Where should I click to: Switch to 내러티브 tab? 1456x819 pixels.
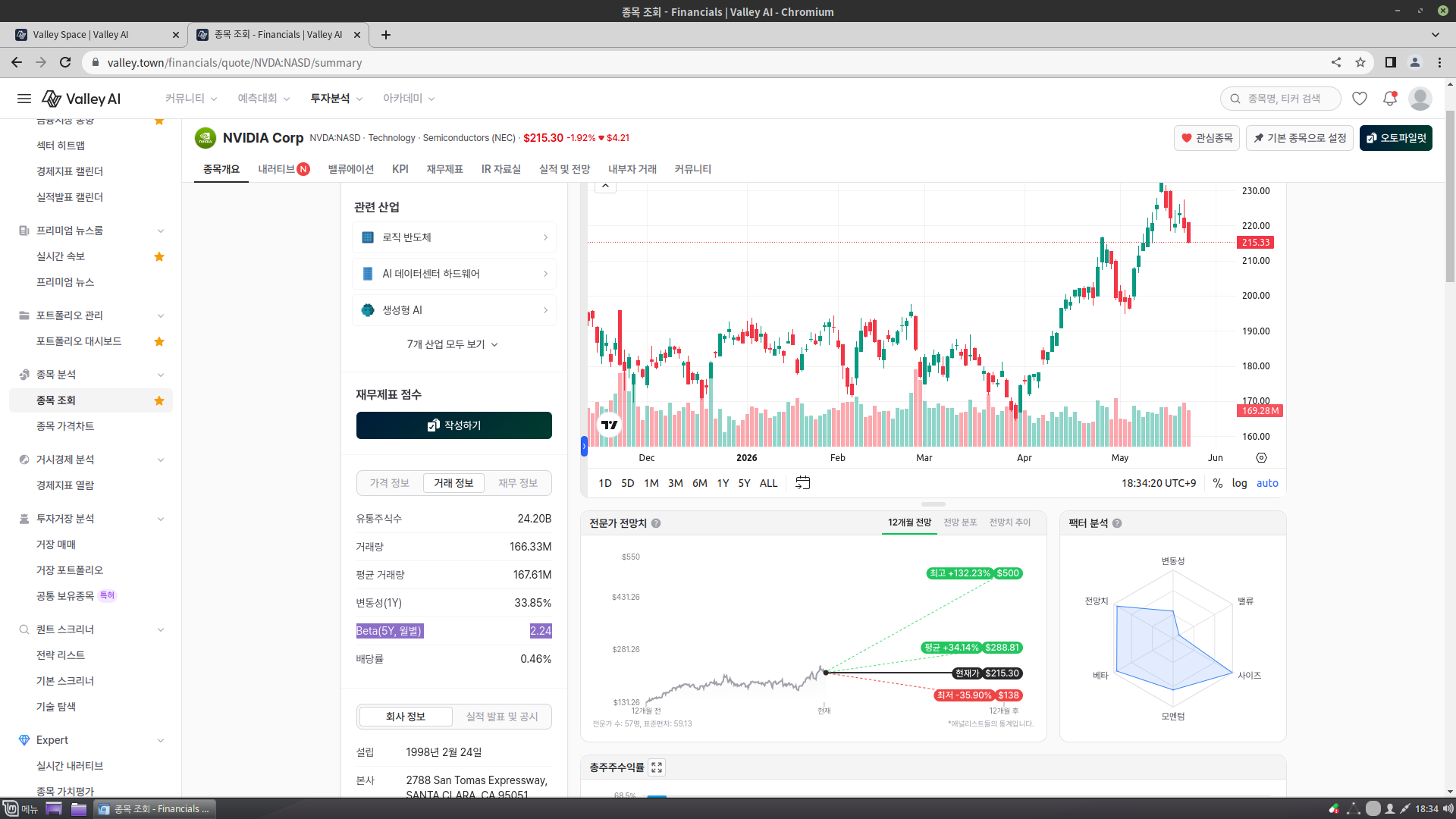pos(283,169)
